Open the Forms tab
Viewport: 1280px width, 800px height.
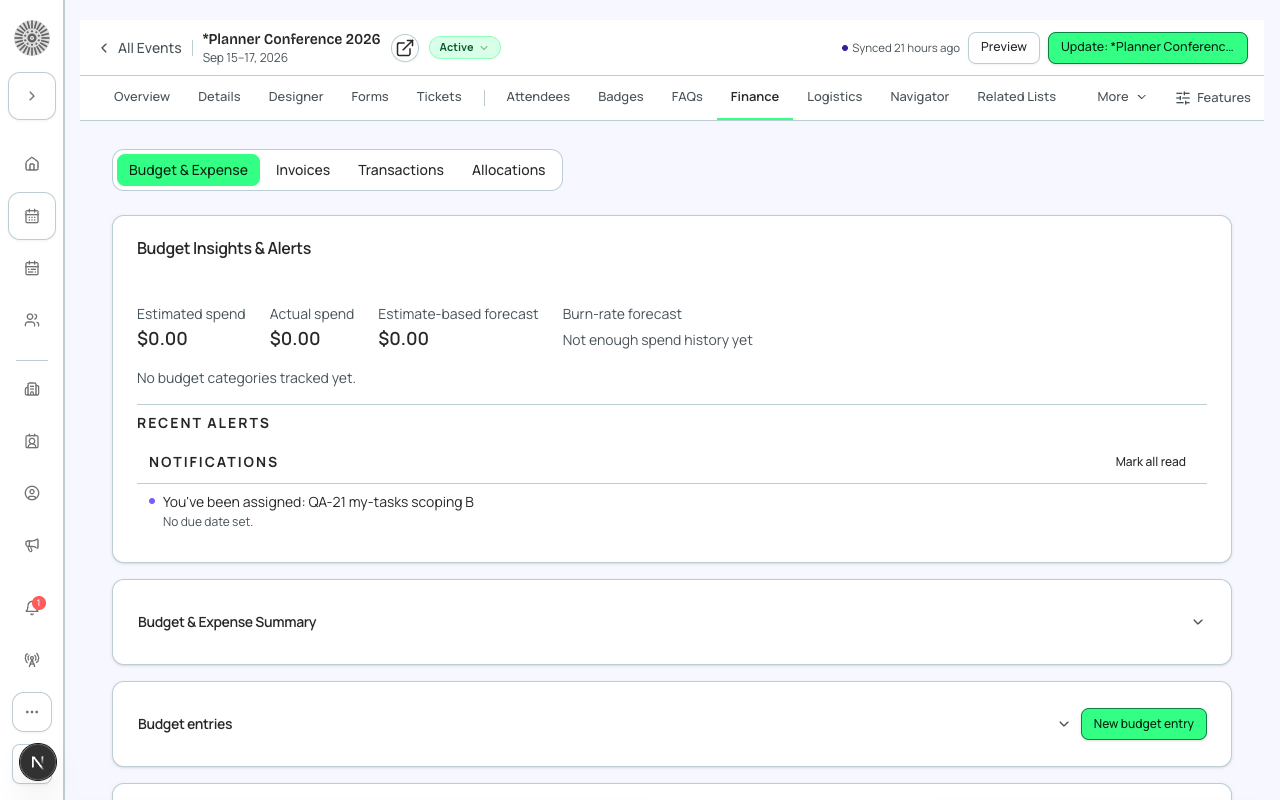click(370, 97)
